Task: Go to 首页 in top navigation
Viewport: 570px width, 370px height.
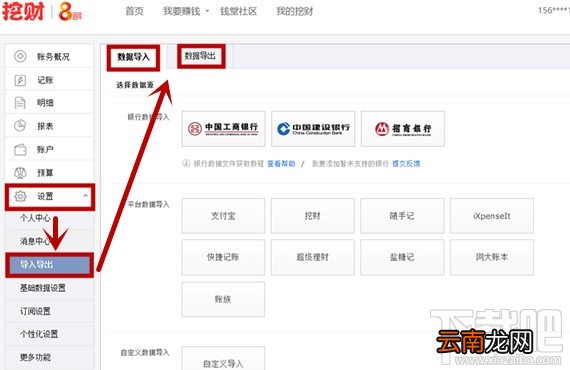Action: pos(134,11)
